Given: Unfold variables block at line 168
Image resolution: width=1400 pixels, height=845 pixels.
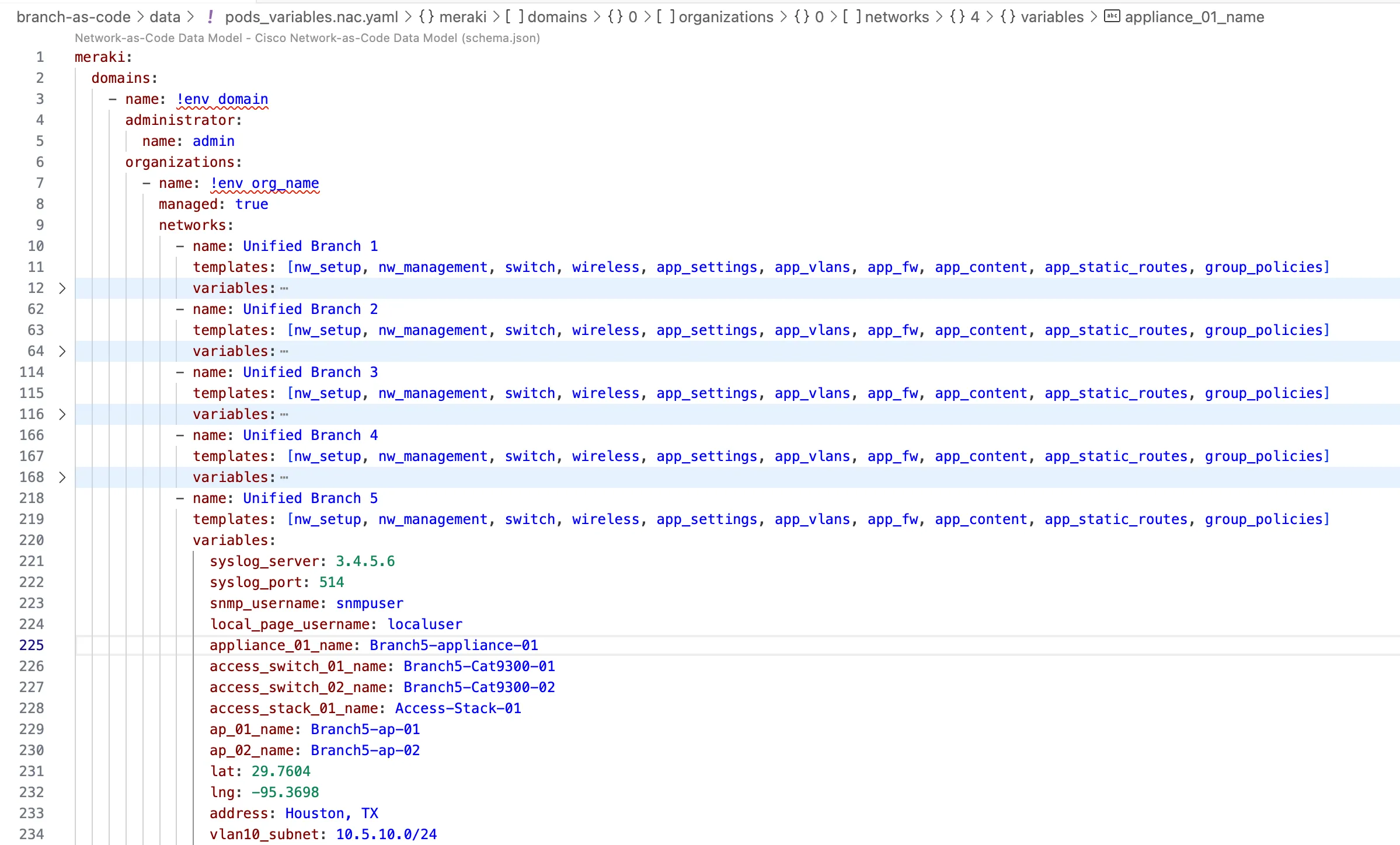Looking at the screenshot, I should click(62, 477).
